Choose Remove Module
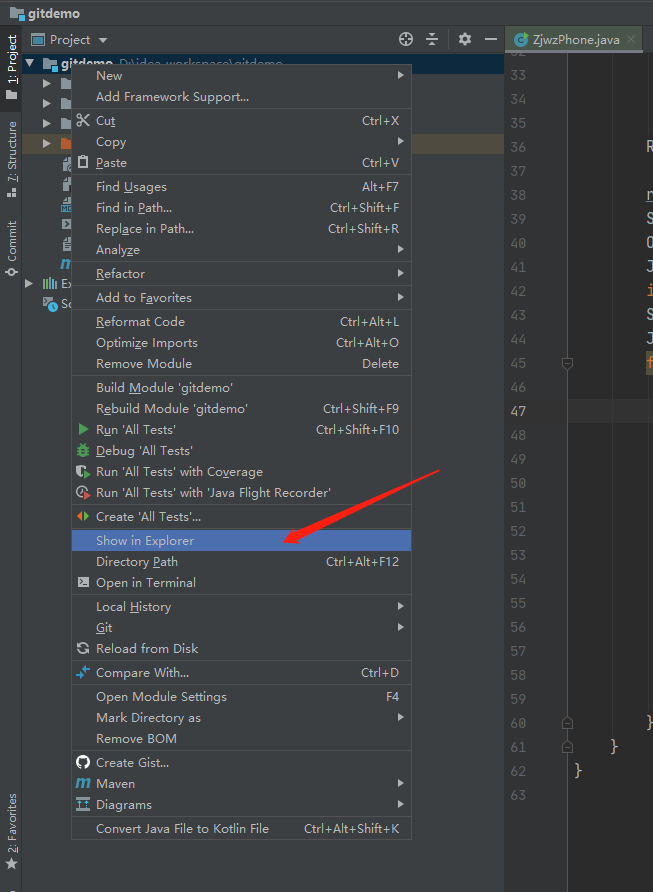Image resolution: width=653 pixels, height=892 pixels. point(241,364)
